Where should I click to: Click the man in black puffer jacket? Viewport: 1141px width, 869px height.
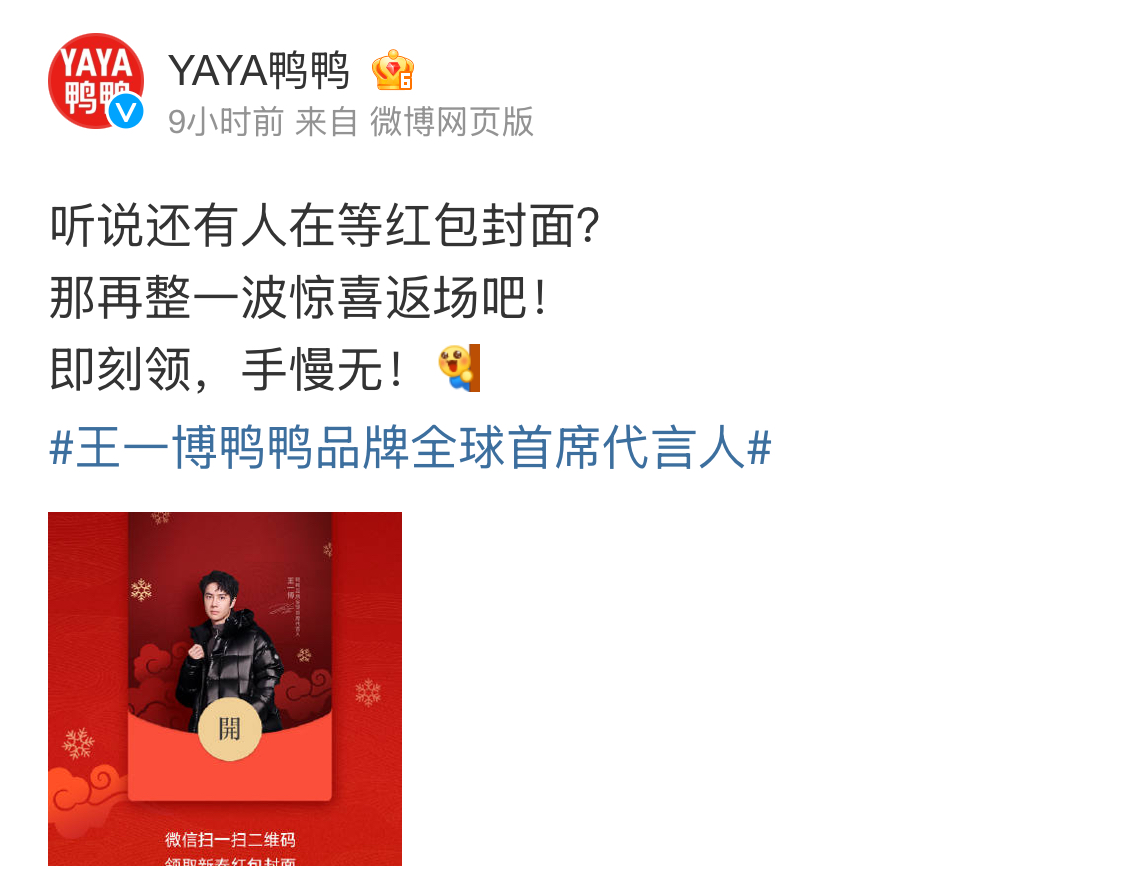click(x=230, y=650)
